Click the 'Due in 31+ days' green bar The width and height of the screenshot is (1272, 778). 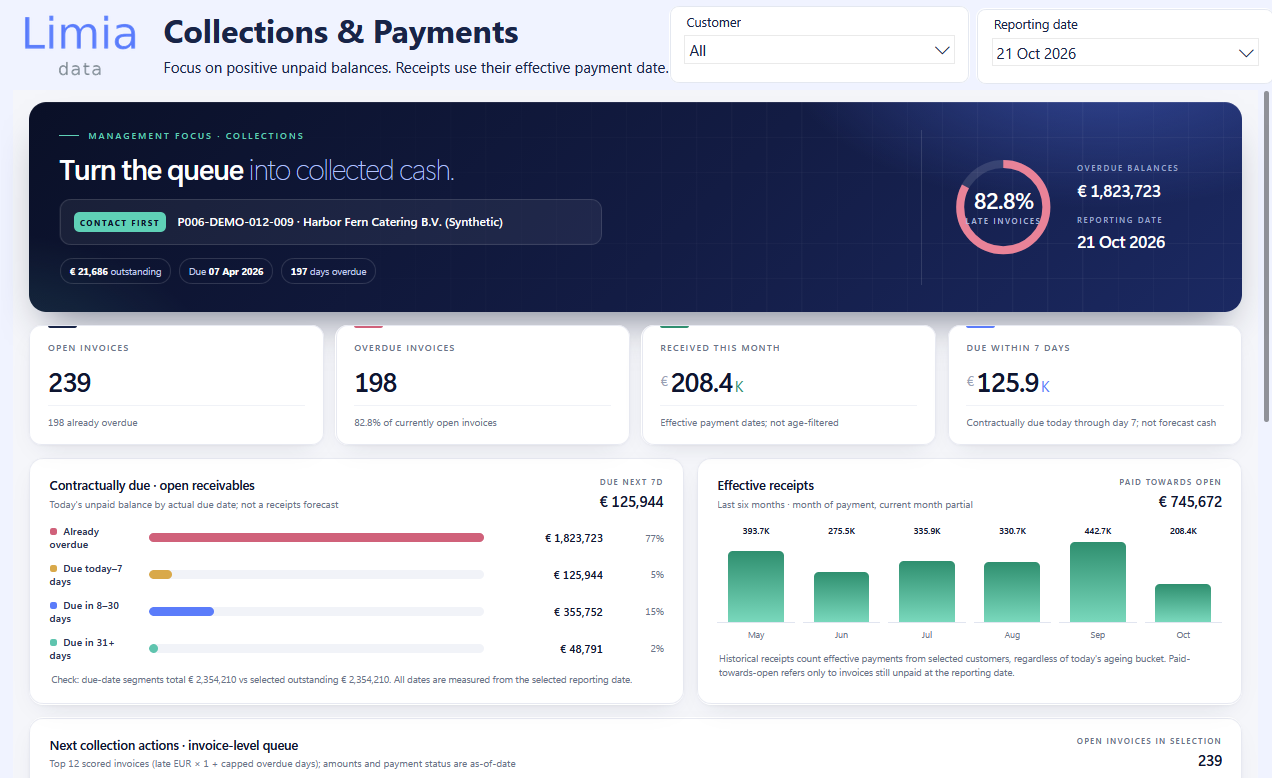153,648
